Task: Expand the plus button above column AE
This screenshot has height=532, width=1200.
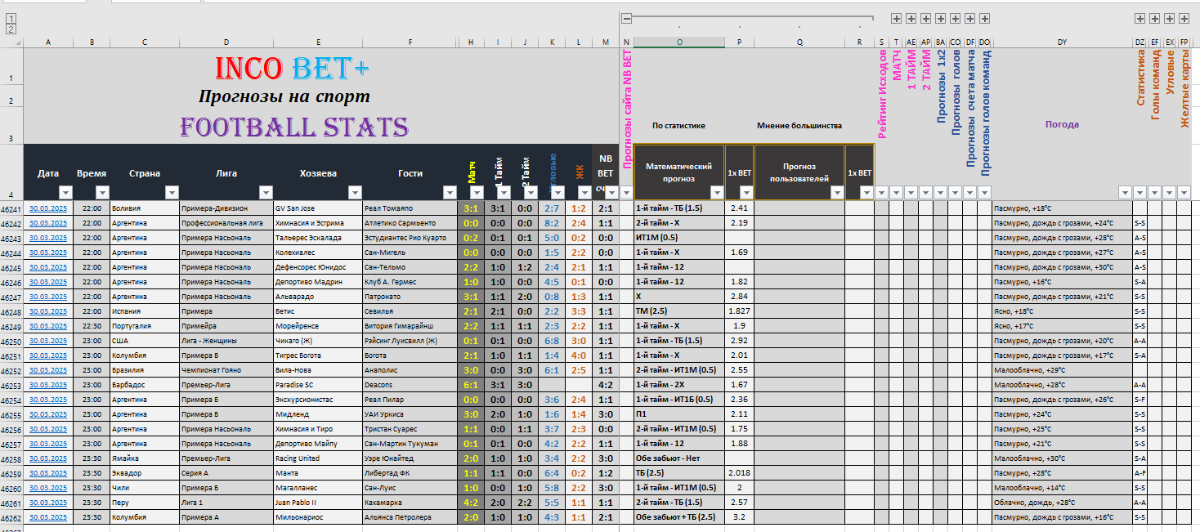Action: [911, 18]
